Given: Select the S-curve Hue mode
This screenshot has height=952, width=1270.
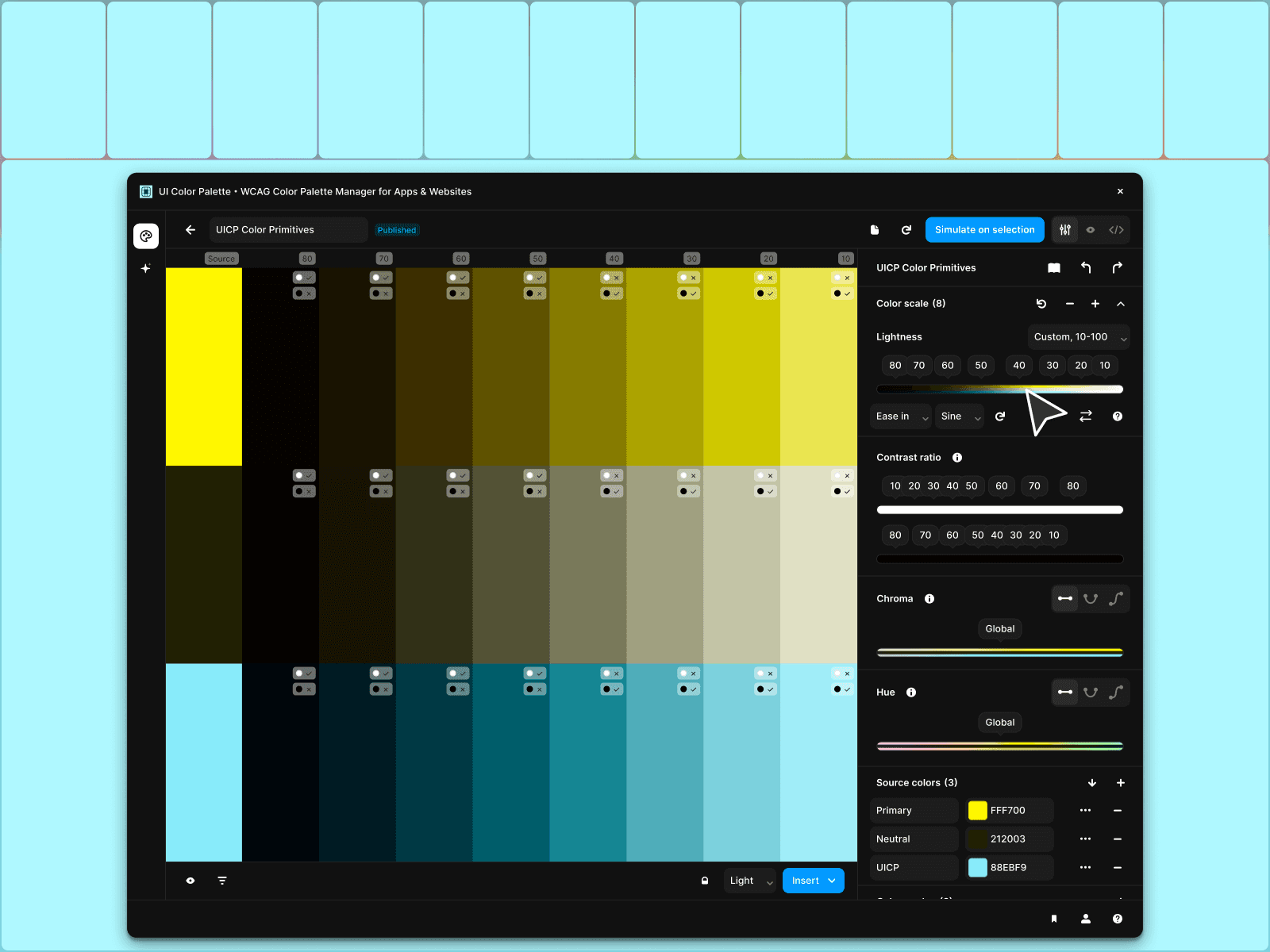Looking at the screenshot, I should 1116,693.
